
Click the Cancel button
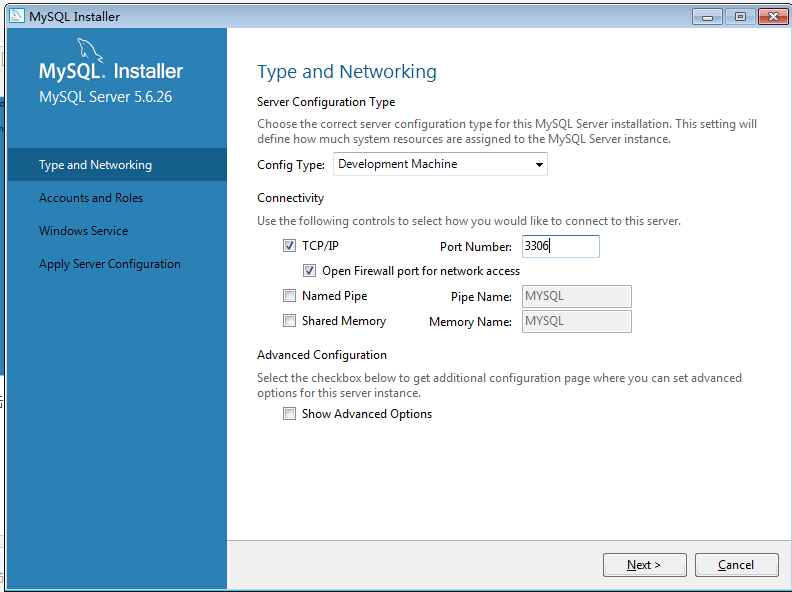click(736, 565)
